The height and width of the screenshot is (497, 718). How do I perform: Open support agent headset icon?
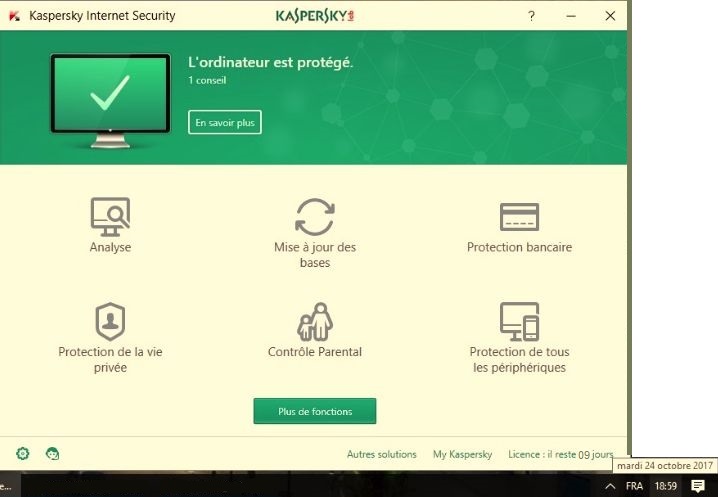(53, 453)
